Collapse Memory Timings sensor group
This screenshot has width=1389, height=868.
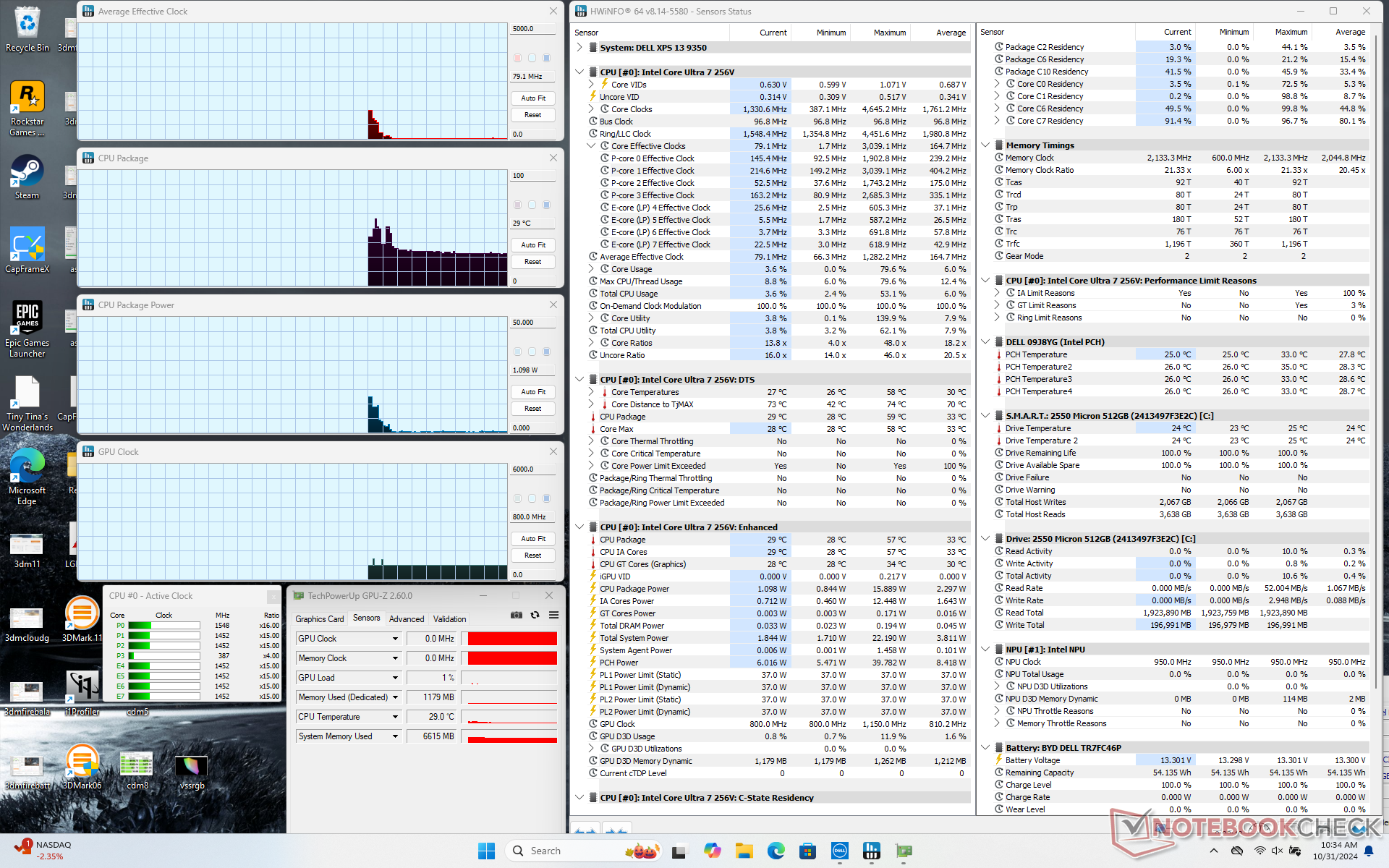[985, 145]
